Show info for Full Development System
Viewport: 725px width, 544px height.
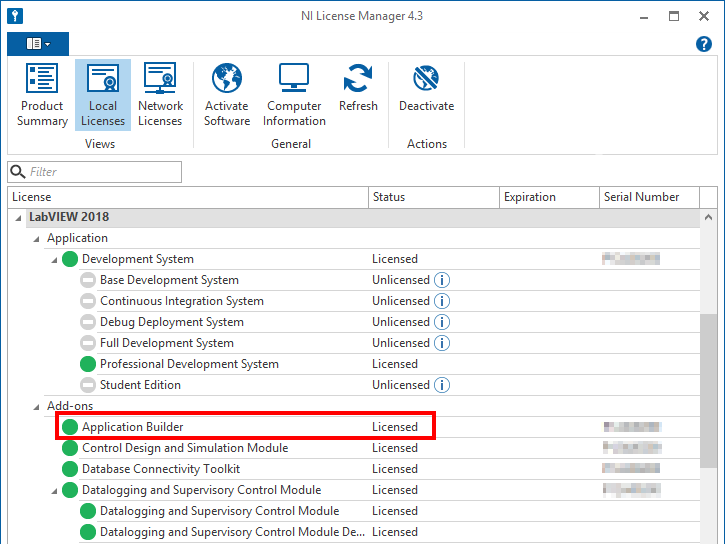pyautogui.click(x=442, y=343)
